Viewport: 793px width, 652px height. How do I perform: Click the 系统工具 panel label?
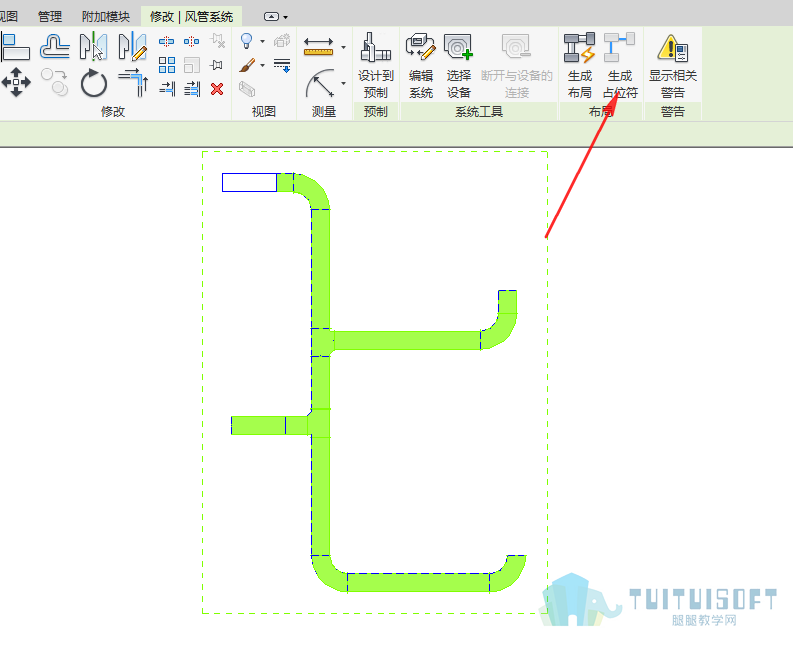pos(478,111)
